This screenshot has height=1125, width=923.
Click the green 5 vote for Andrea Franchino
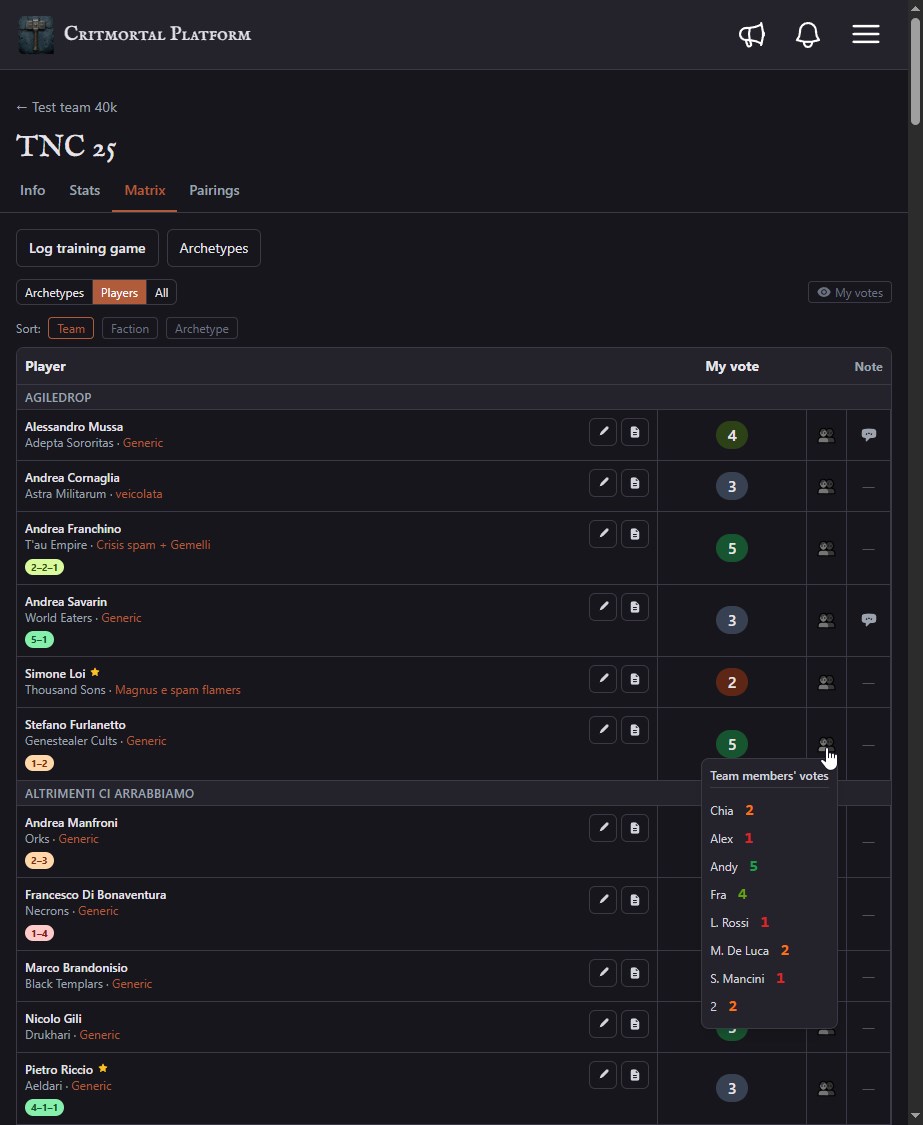pos(731,548)
